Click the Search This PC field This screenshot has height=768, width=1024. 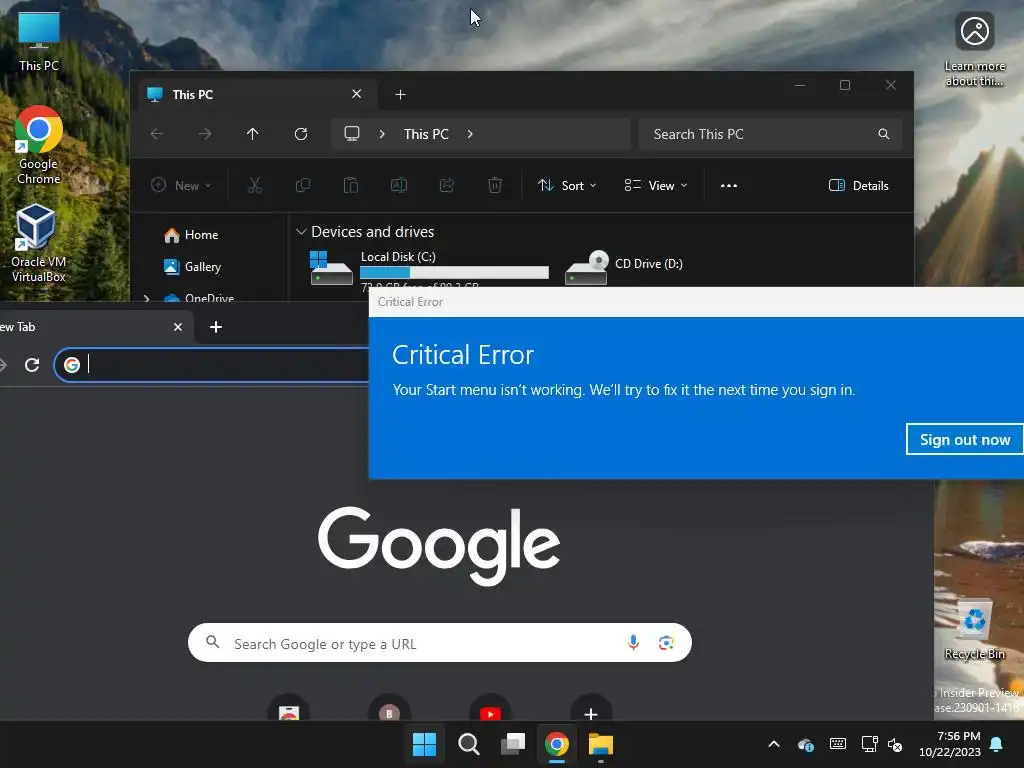771,134
